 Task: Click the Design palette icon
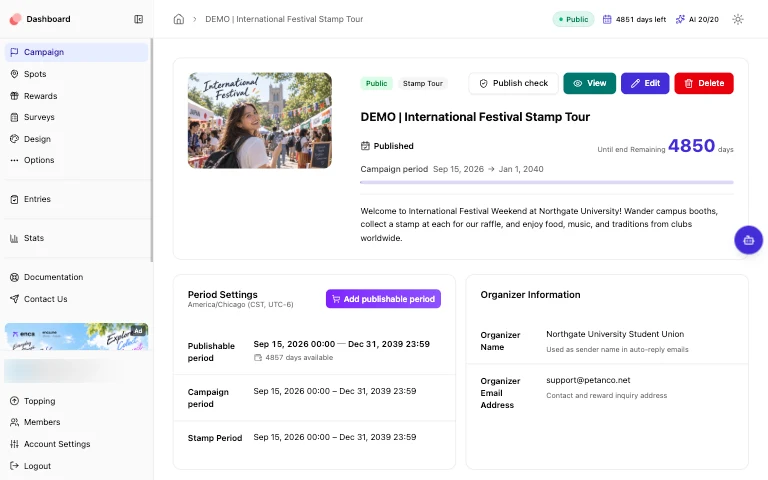(x=14, y=139)
